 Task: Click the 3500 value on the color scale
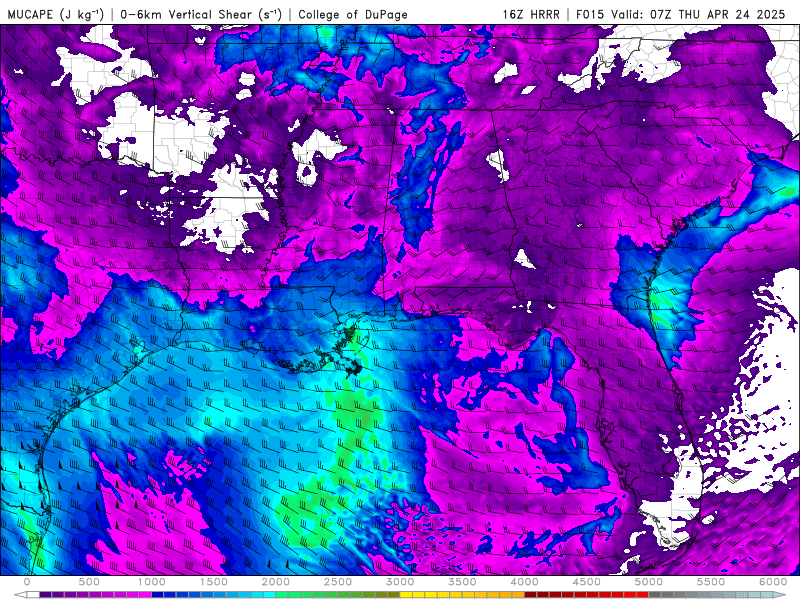point(462,582)
